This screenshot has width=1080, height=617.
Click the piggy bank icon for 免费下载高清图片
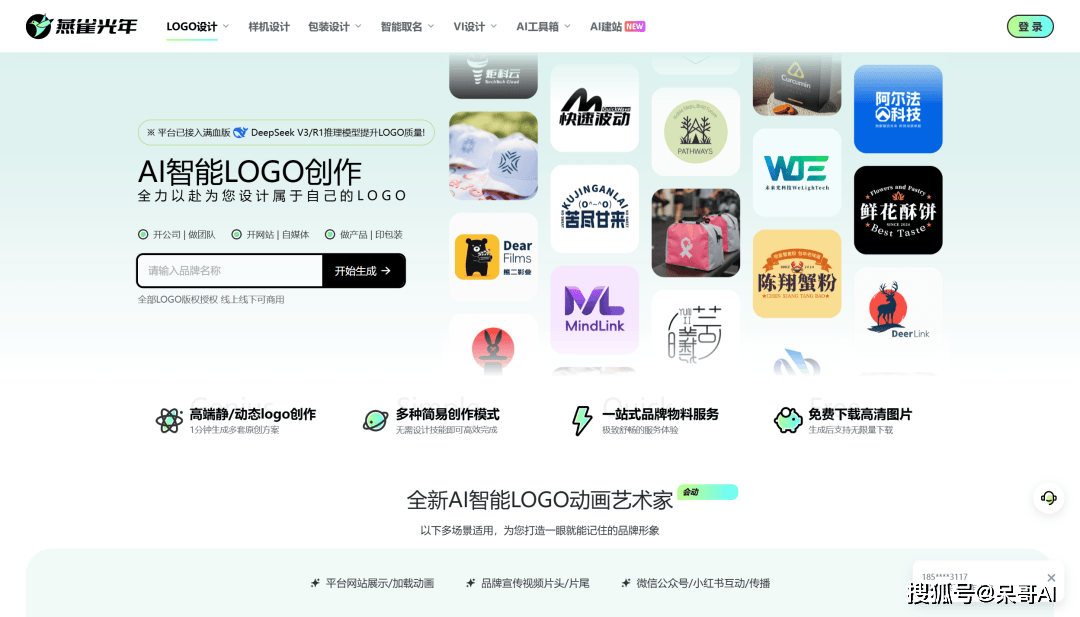coord(788,420)
